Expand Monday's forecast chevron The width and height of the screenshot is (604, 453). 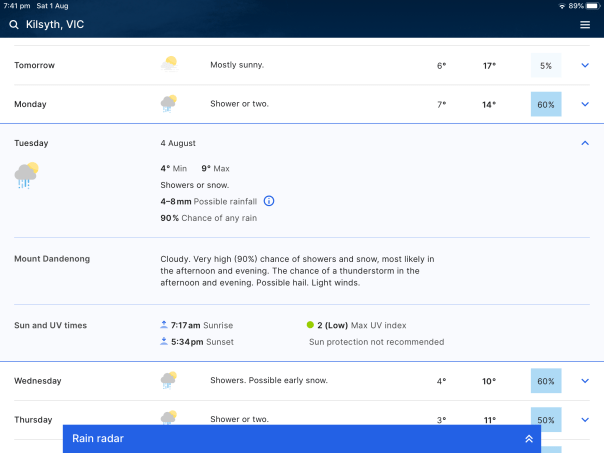point(585,104)
